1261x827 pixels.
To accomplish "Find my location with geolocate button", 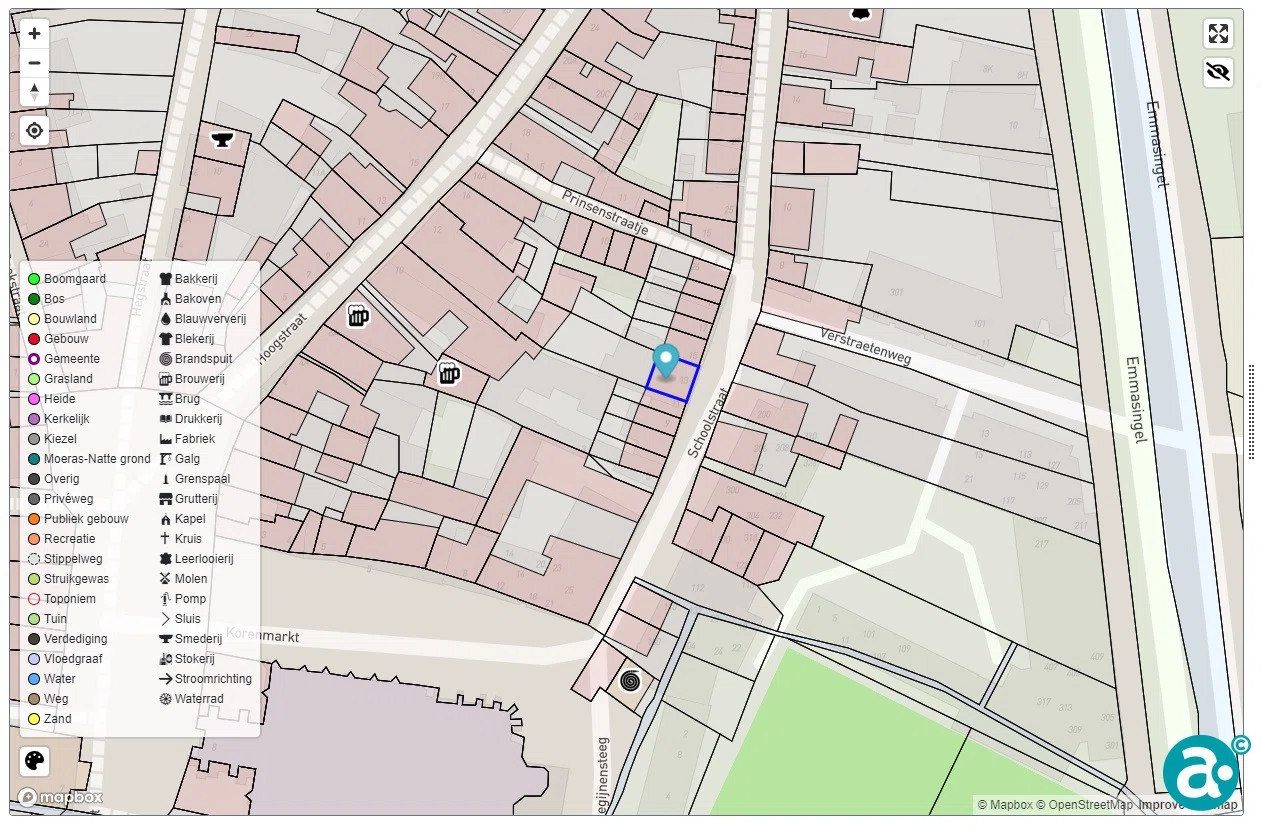I will click(x=35, y=131).
